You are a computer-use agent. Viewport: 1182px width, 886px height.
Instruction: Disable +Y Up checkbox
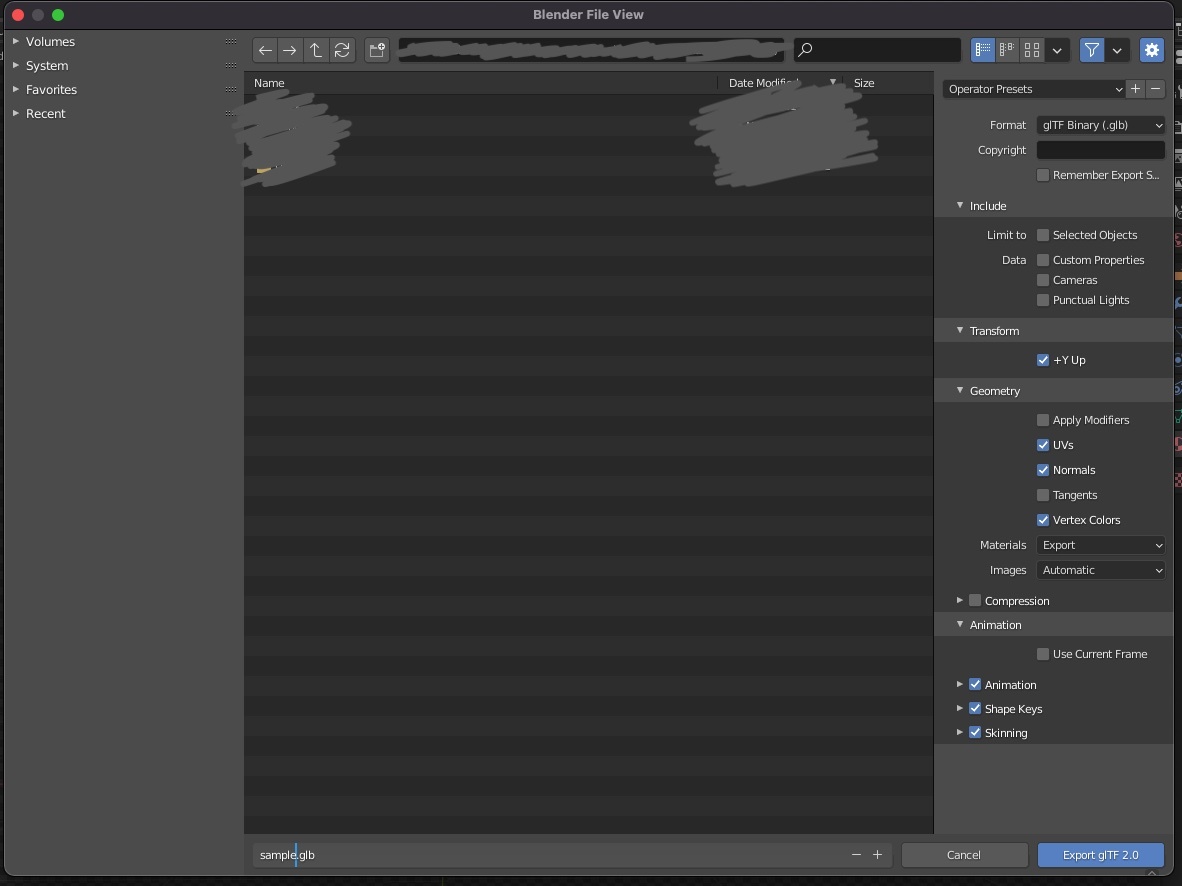click(x=1043, y=360)
